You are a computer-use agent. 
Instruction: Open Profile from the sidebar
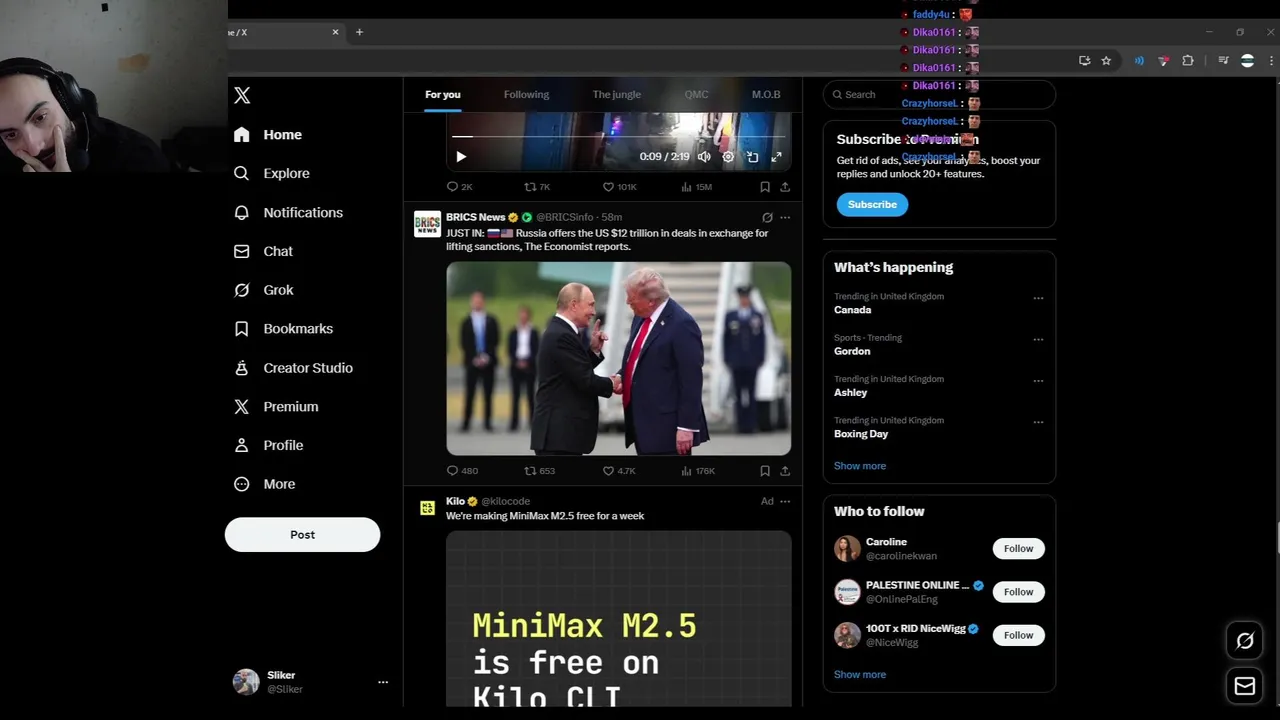[x=268, y=445]
